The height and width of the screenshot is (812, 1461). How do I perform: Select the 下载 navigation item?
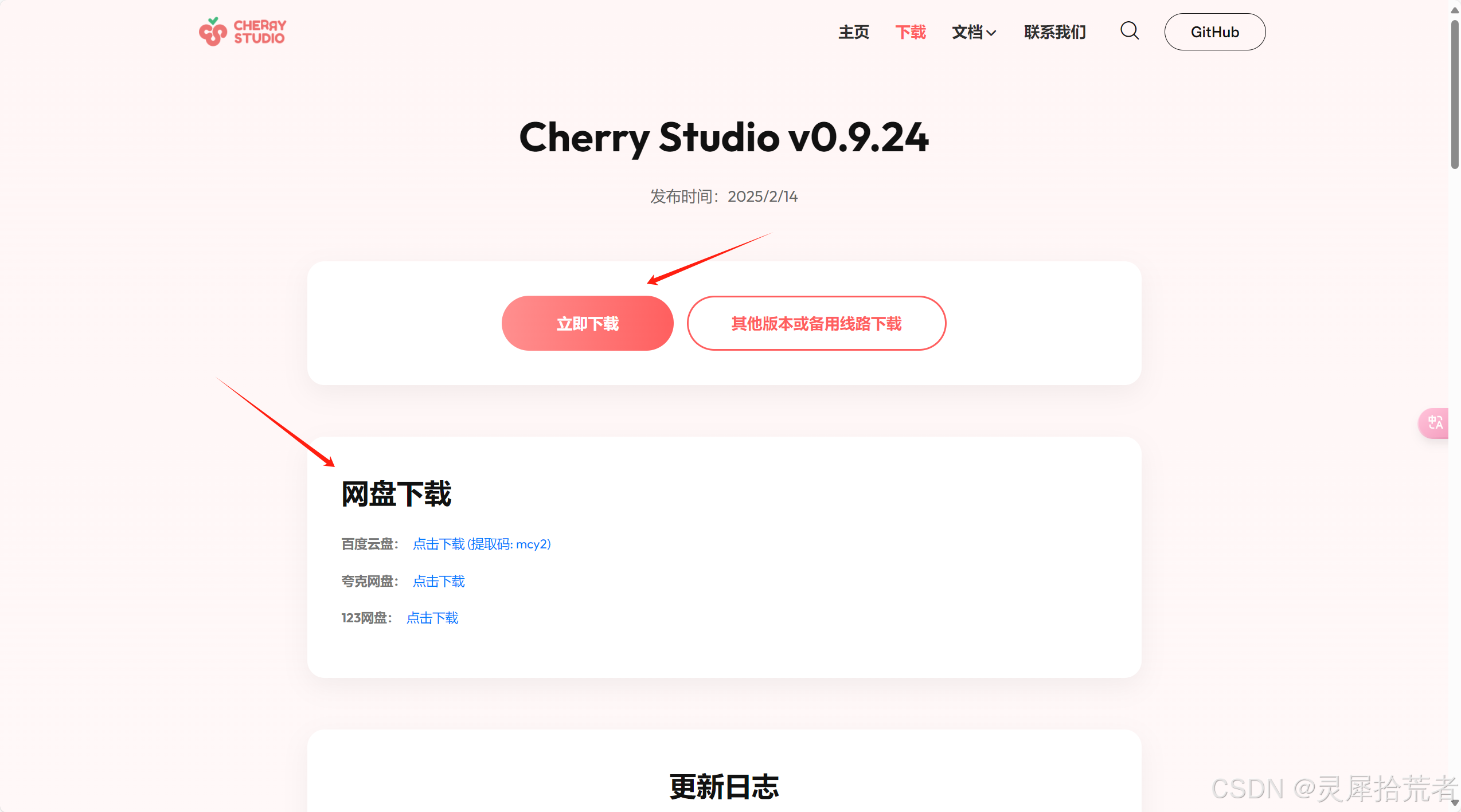[x=911, y=32]
